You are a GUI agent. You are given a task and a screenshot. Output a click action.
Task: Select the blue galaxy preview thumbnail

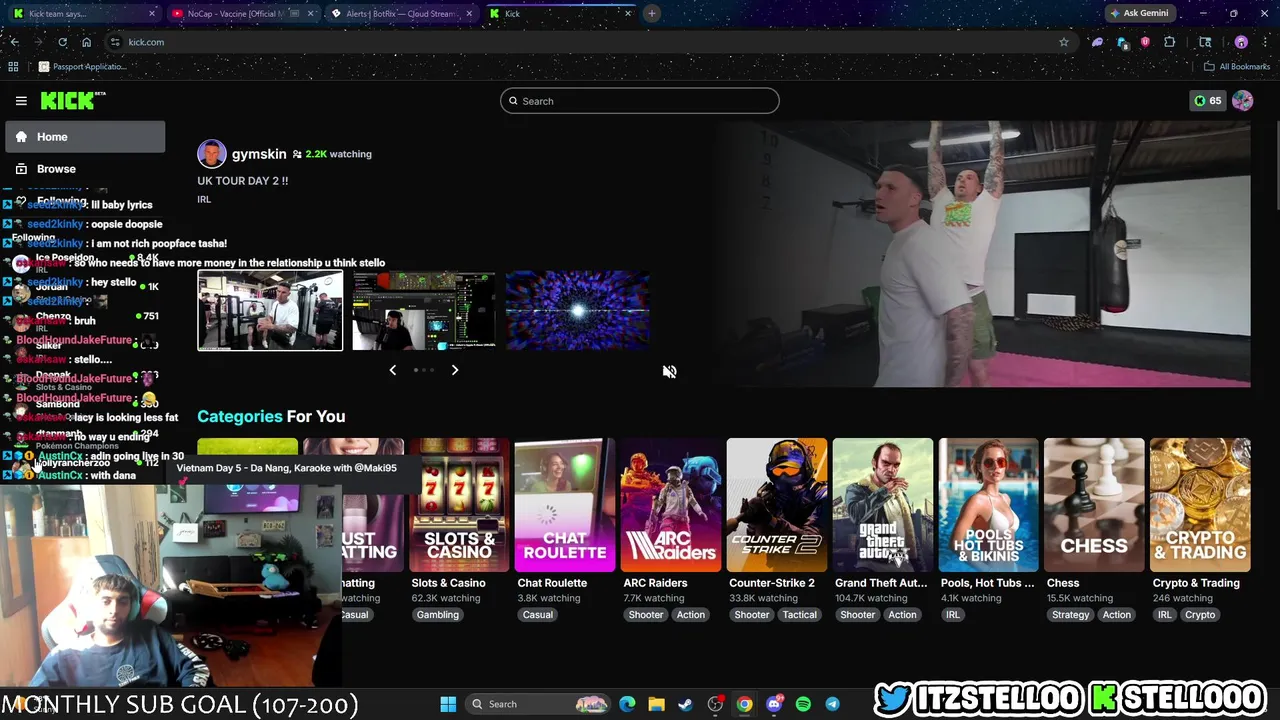point(578,310)
